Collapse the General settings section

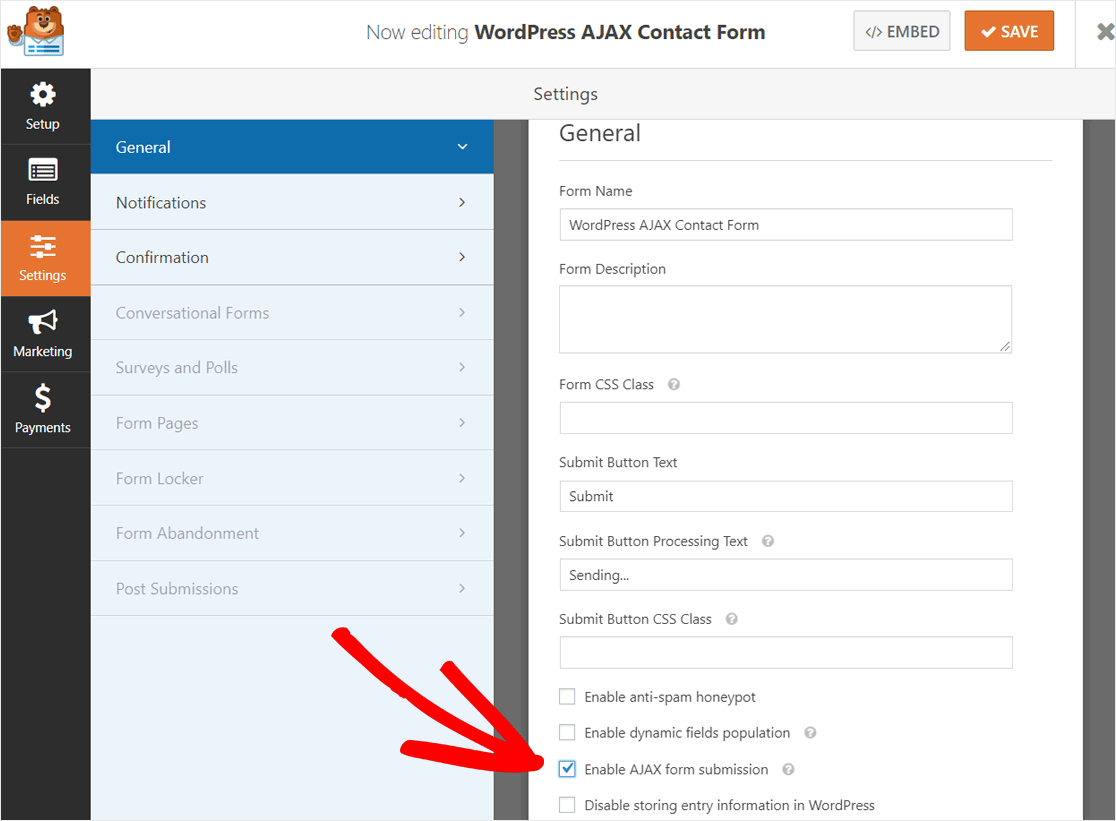tap(291, 146)
